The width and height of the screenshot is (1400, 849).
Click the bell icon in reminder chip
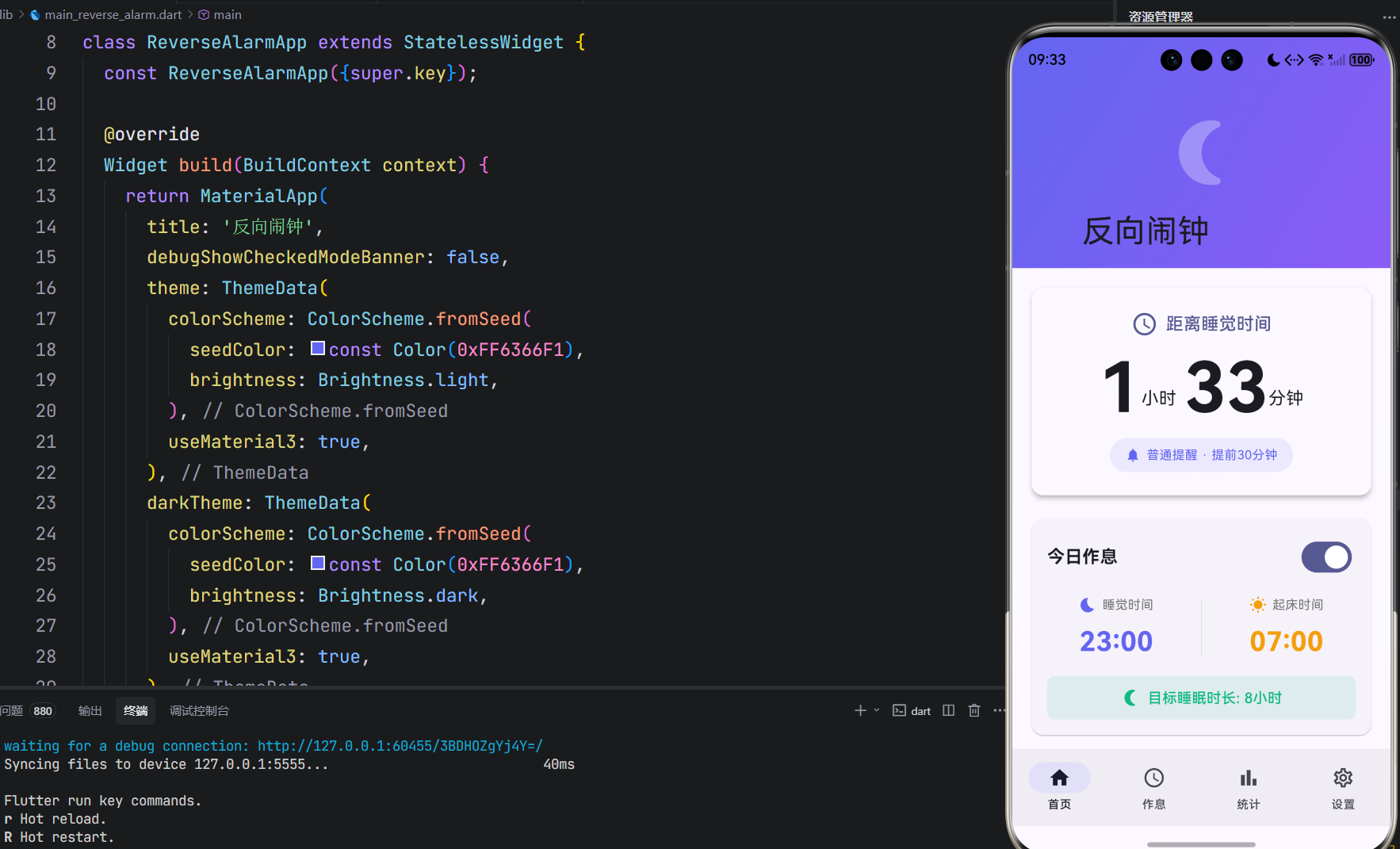pyautogui.click(x=1133, y=455)
